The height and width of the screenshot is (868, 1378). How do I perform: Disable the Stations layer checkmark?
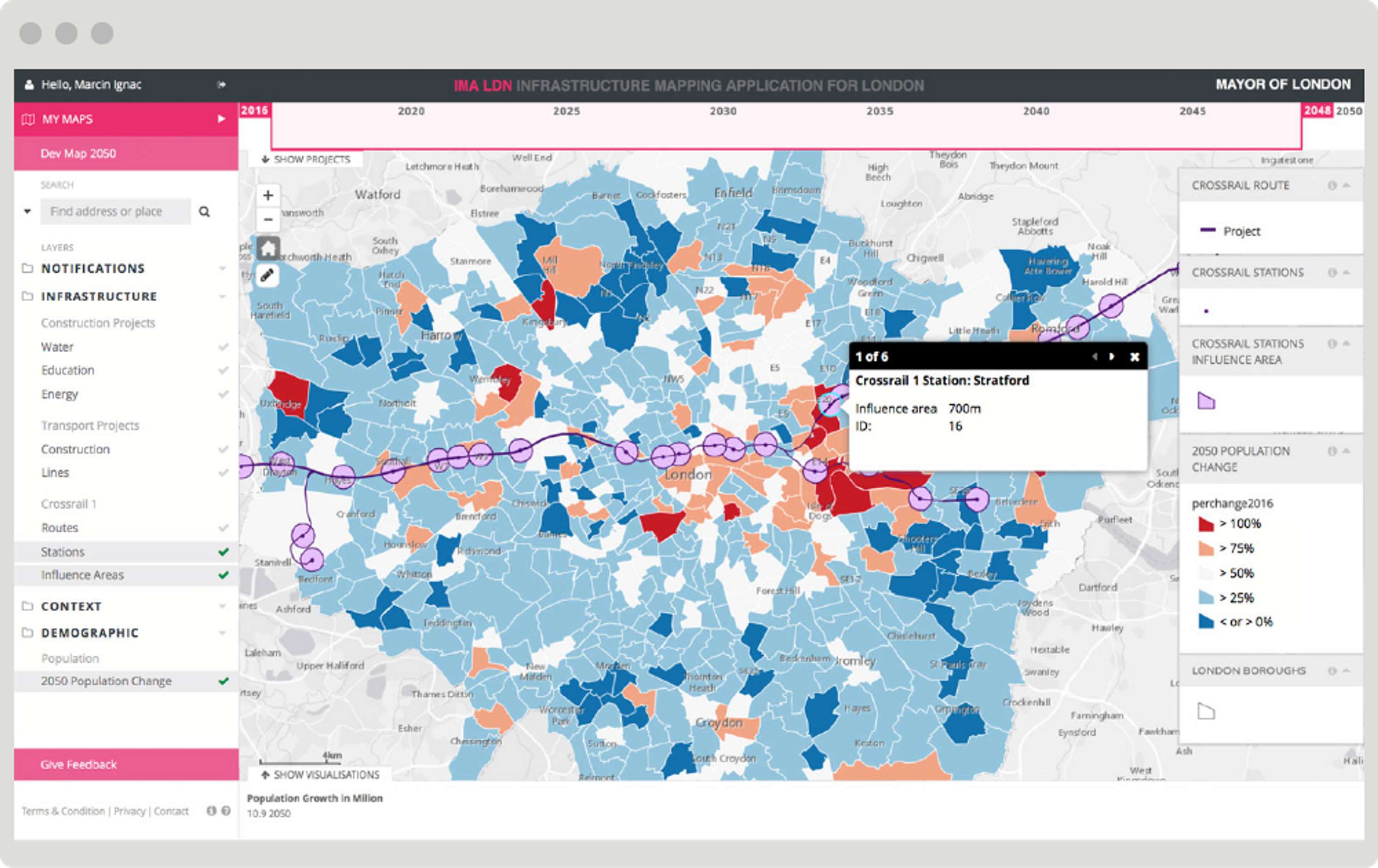(223, 552)
